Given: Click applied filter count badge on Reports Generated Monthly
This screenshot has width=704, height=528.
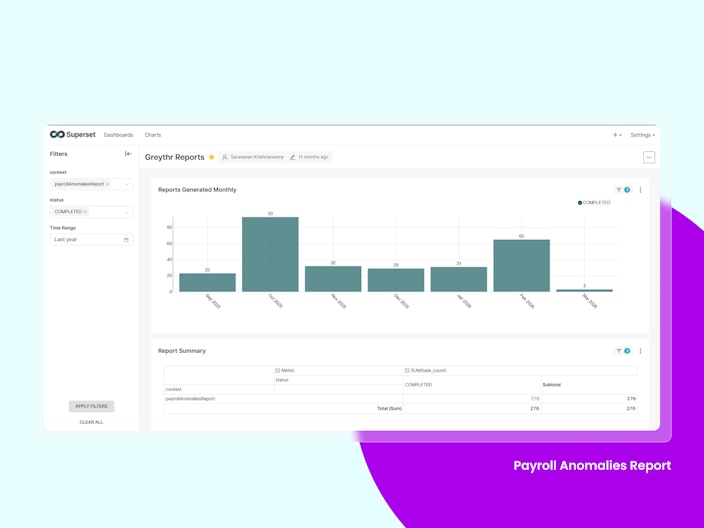Looking at the screenshot, I should 627,190.
